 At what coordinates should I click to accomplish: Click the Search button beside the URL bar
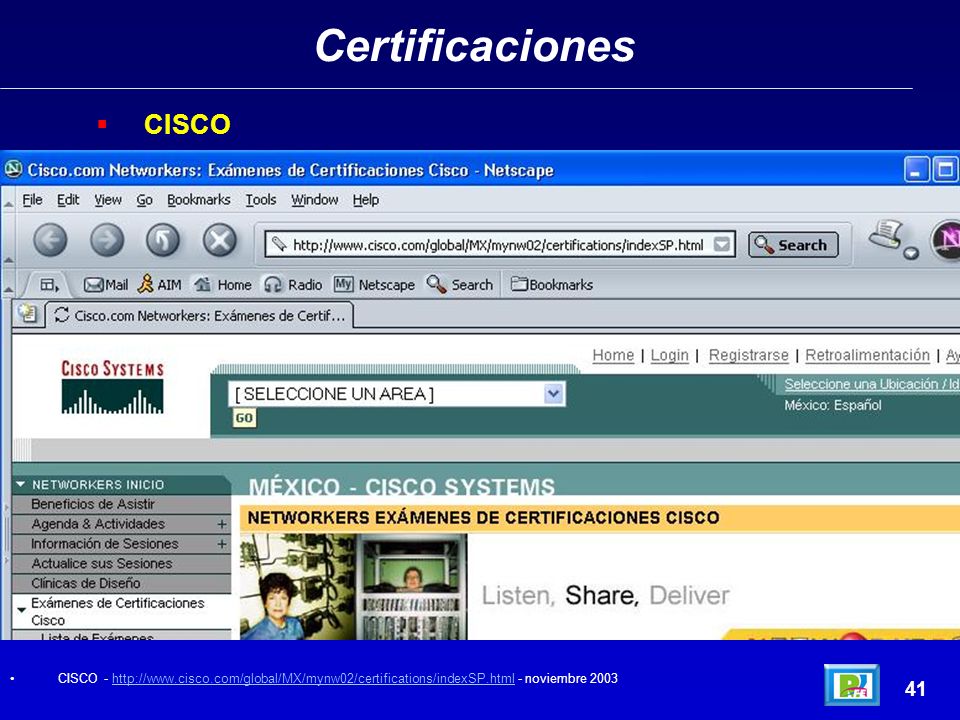click(x=793, y=245)
